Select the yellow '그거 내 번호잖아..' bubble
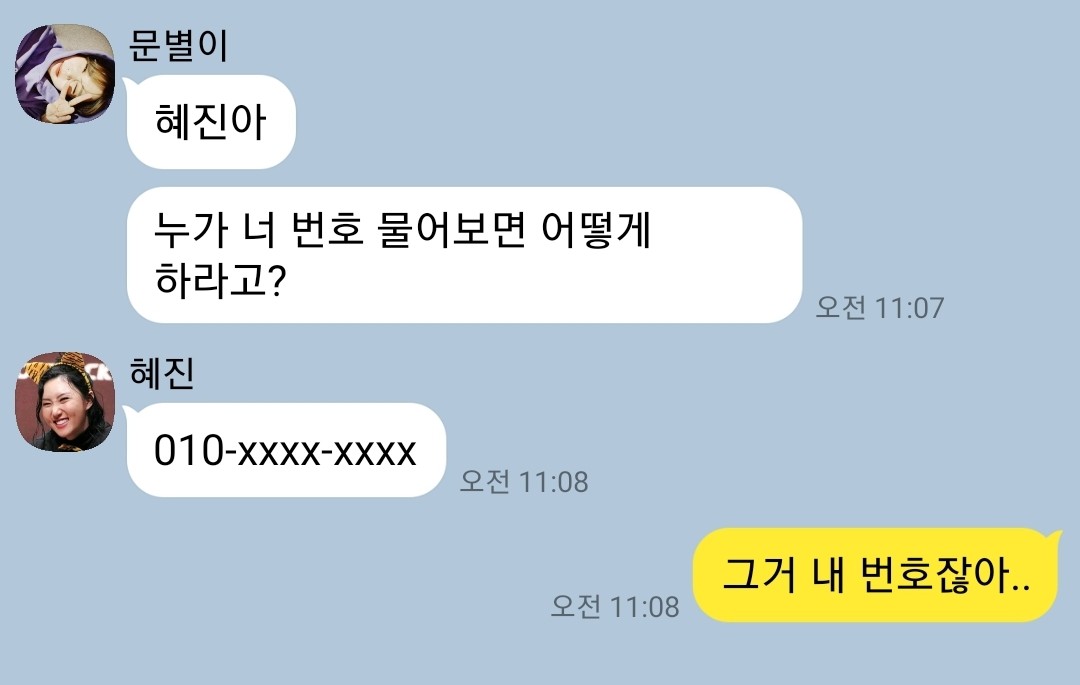The height and width of the screenshot is (685, 1080). pyautogui.click(x=875, y=575)
